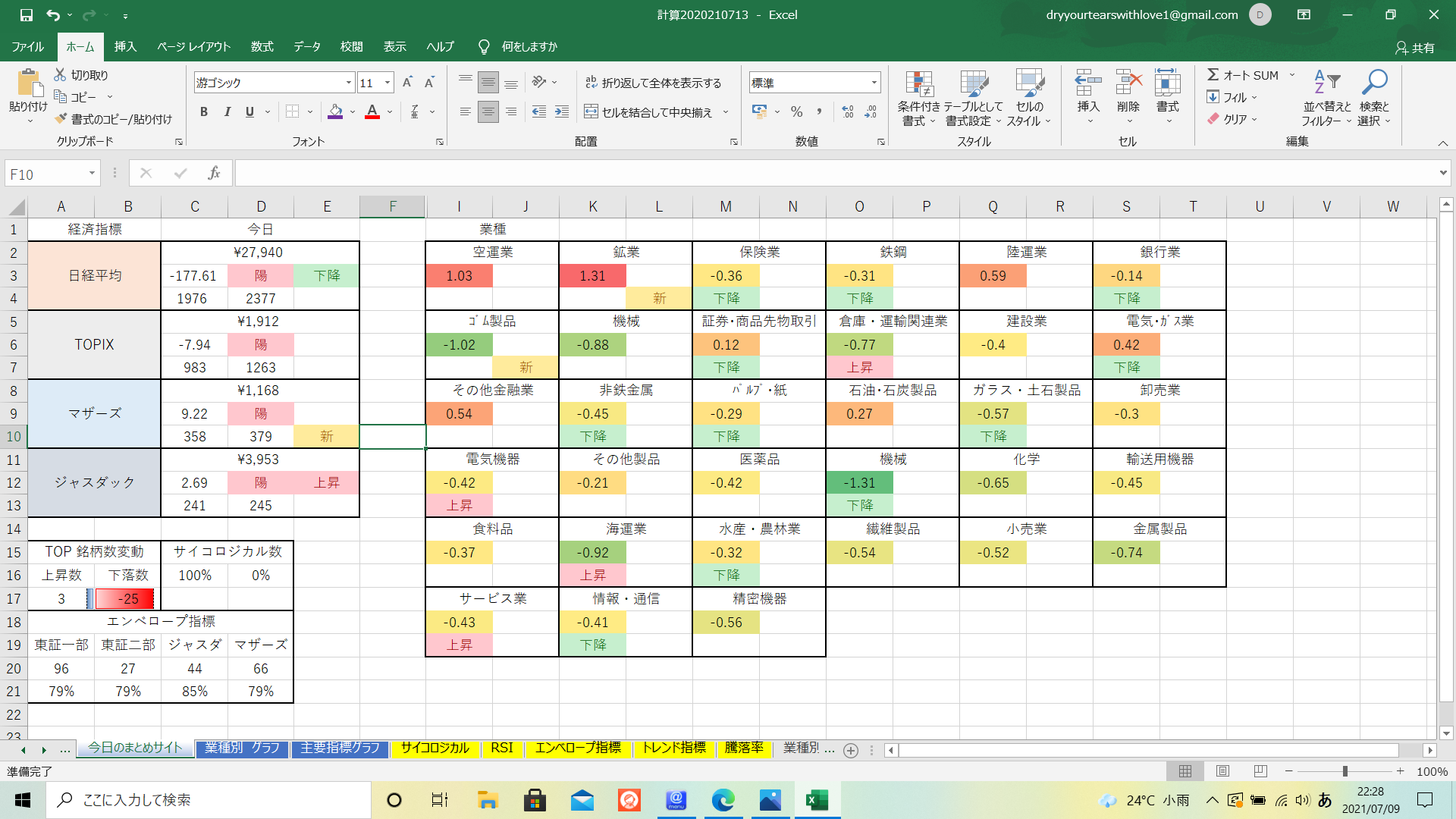Open the 数式 ribbon tab
This screenshot has height=819, width=1456.
(262, 47)
